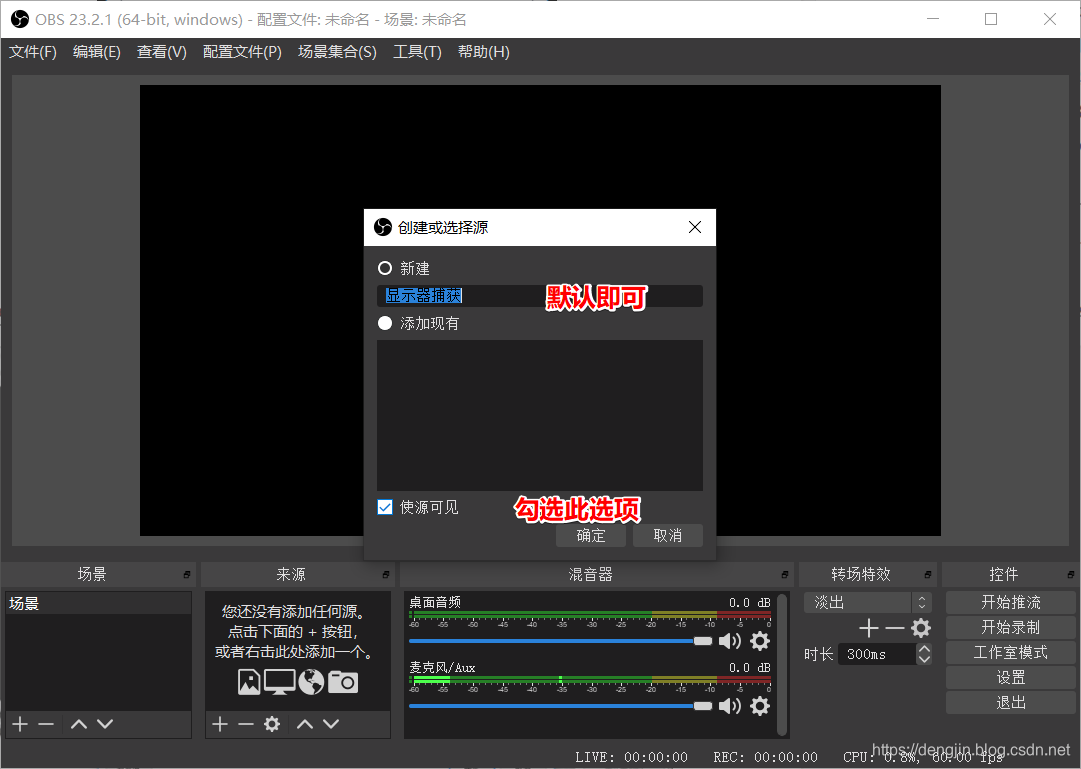Click the 时长 300ms duration field

[x=877, y=654]
